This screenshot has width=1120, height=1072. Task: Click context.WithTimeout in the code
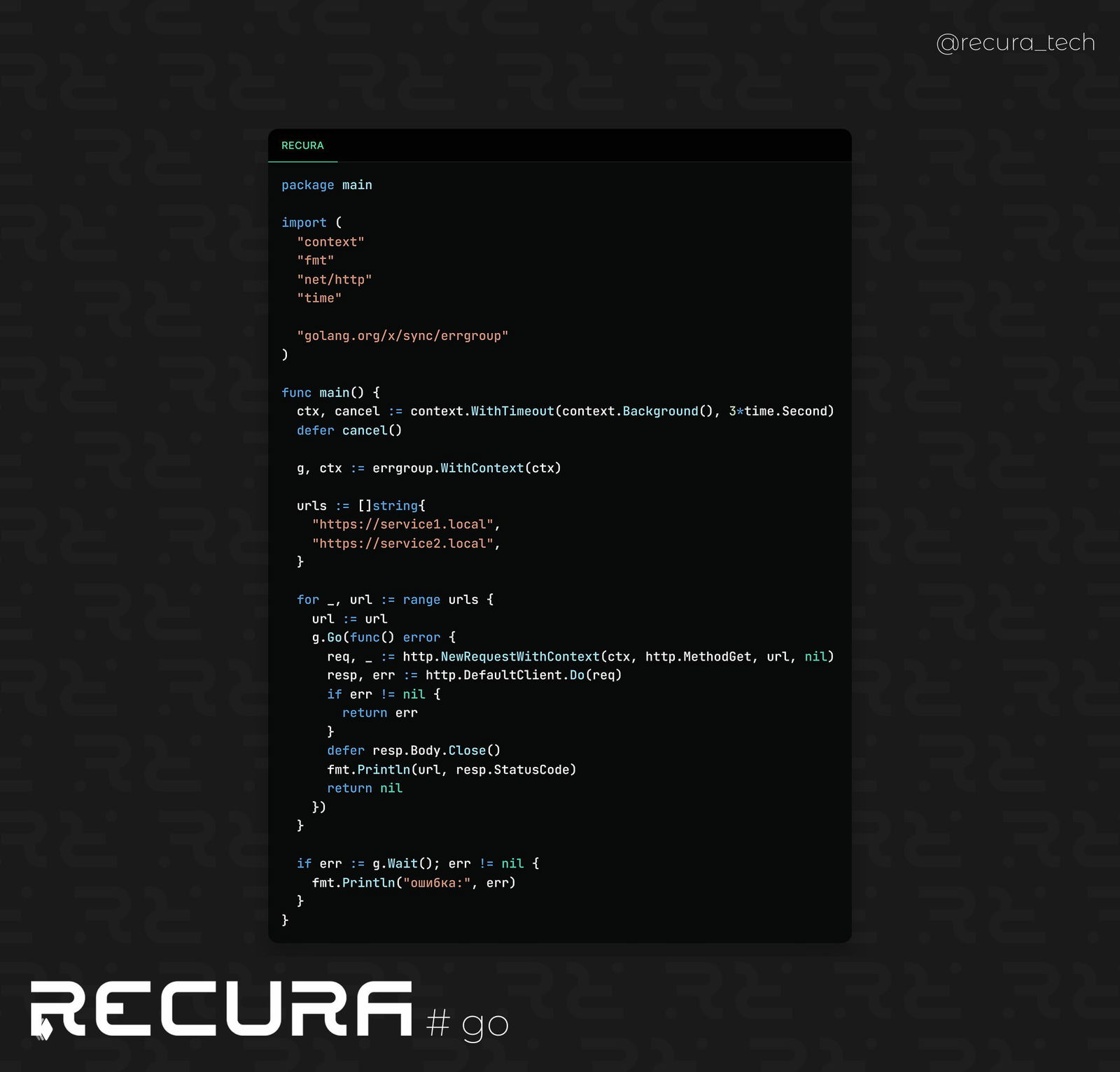[482, 411]
